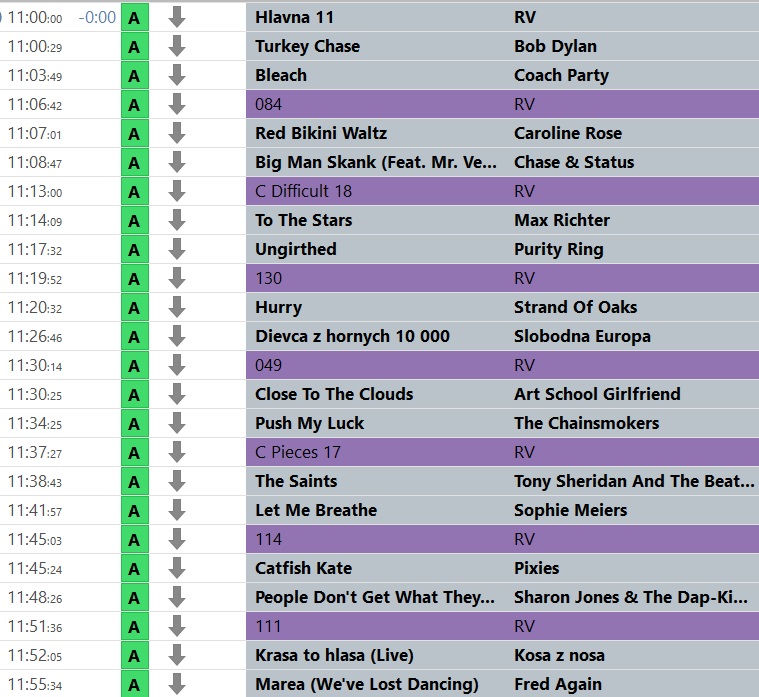Click the down arrow for Red Bikini Waltz

coord(177,134)
